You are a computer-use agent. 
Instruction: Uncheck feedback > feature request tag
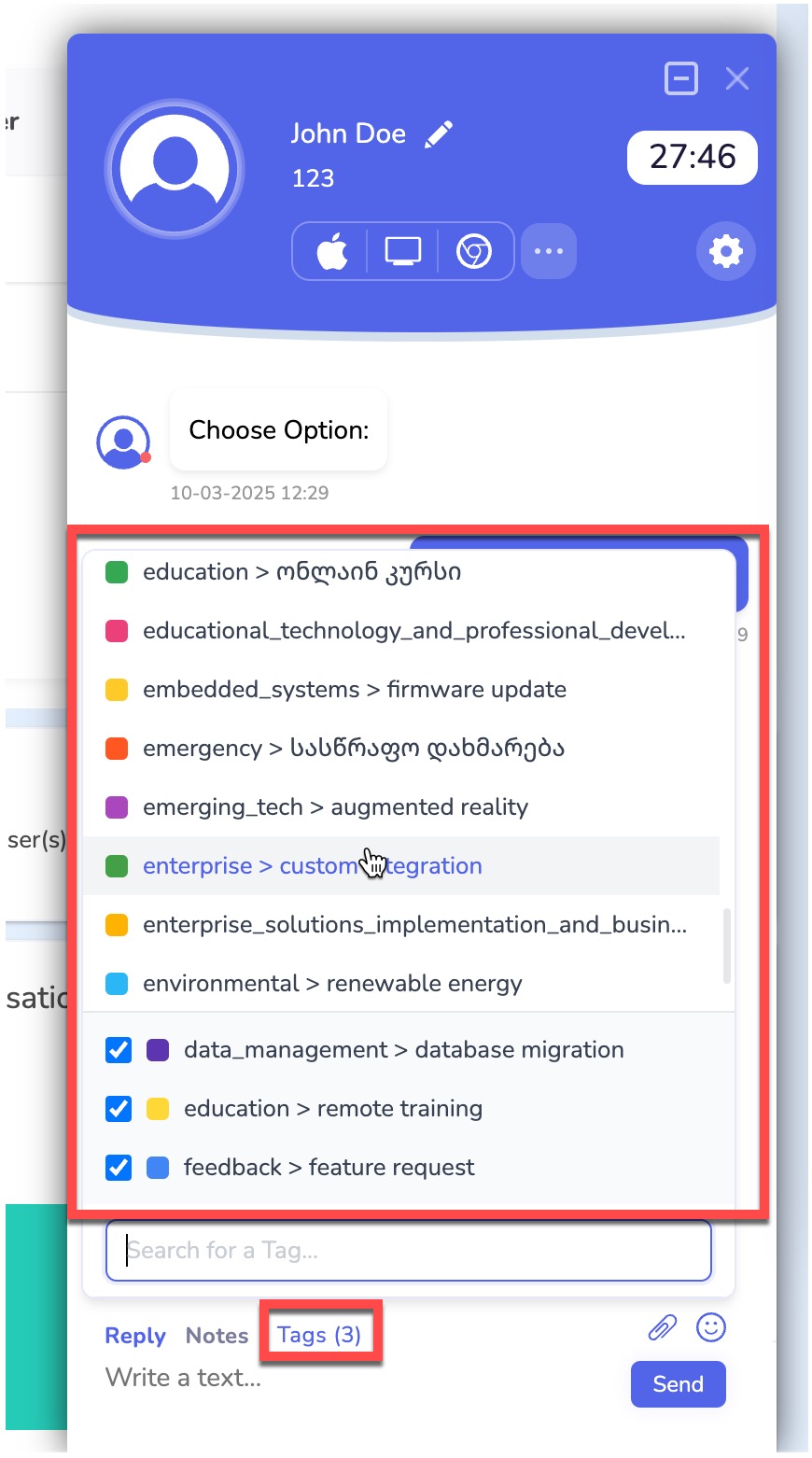[119, 1168]
